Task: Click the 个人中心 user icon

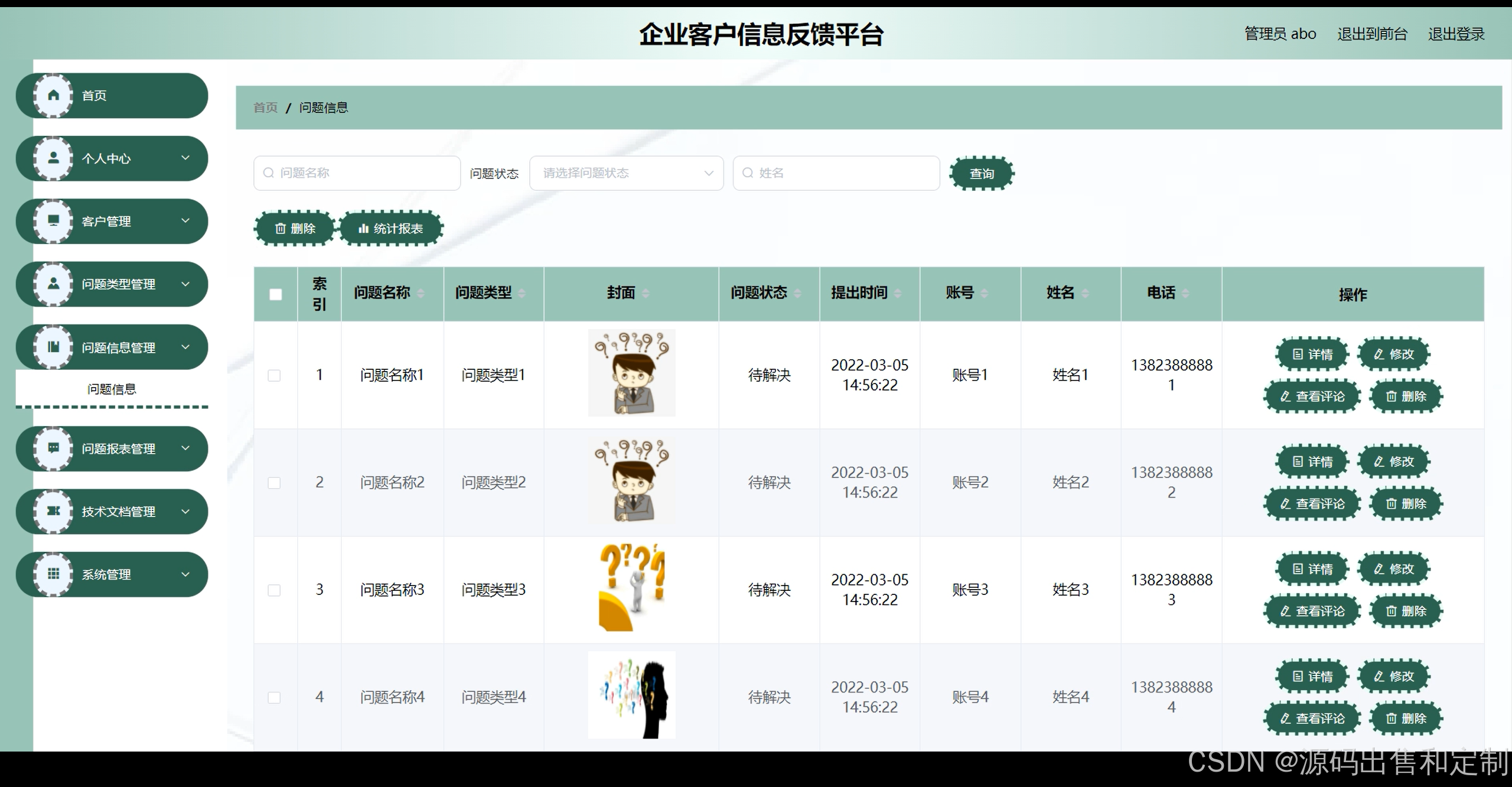Action: pyautogui.click(x=53, y=158)
